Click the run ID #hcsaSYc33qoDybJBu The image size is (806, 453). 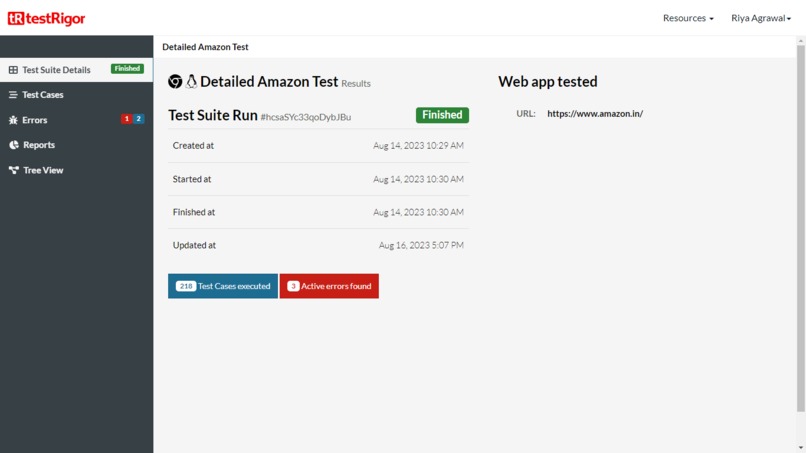click(x=306, y=117)
